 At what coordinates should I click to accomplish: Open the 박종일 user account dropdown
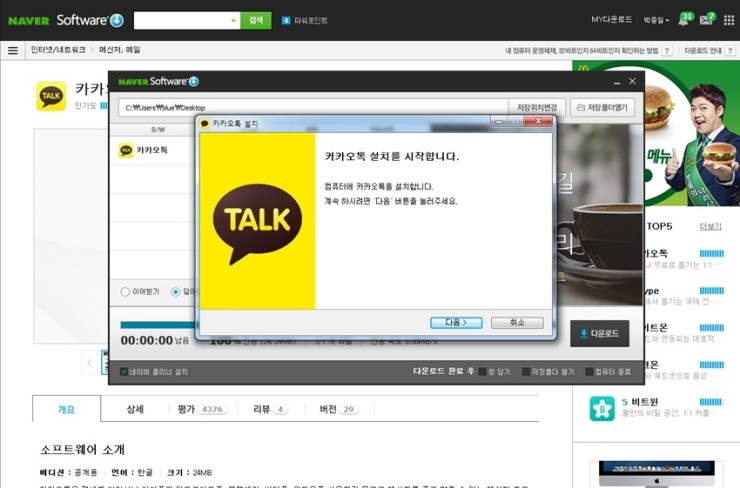pos(657,20)
